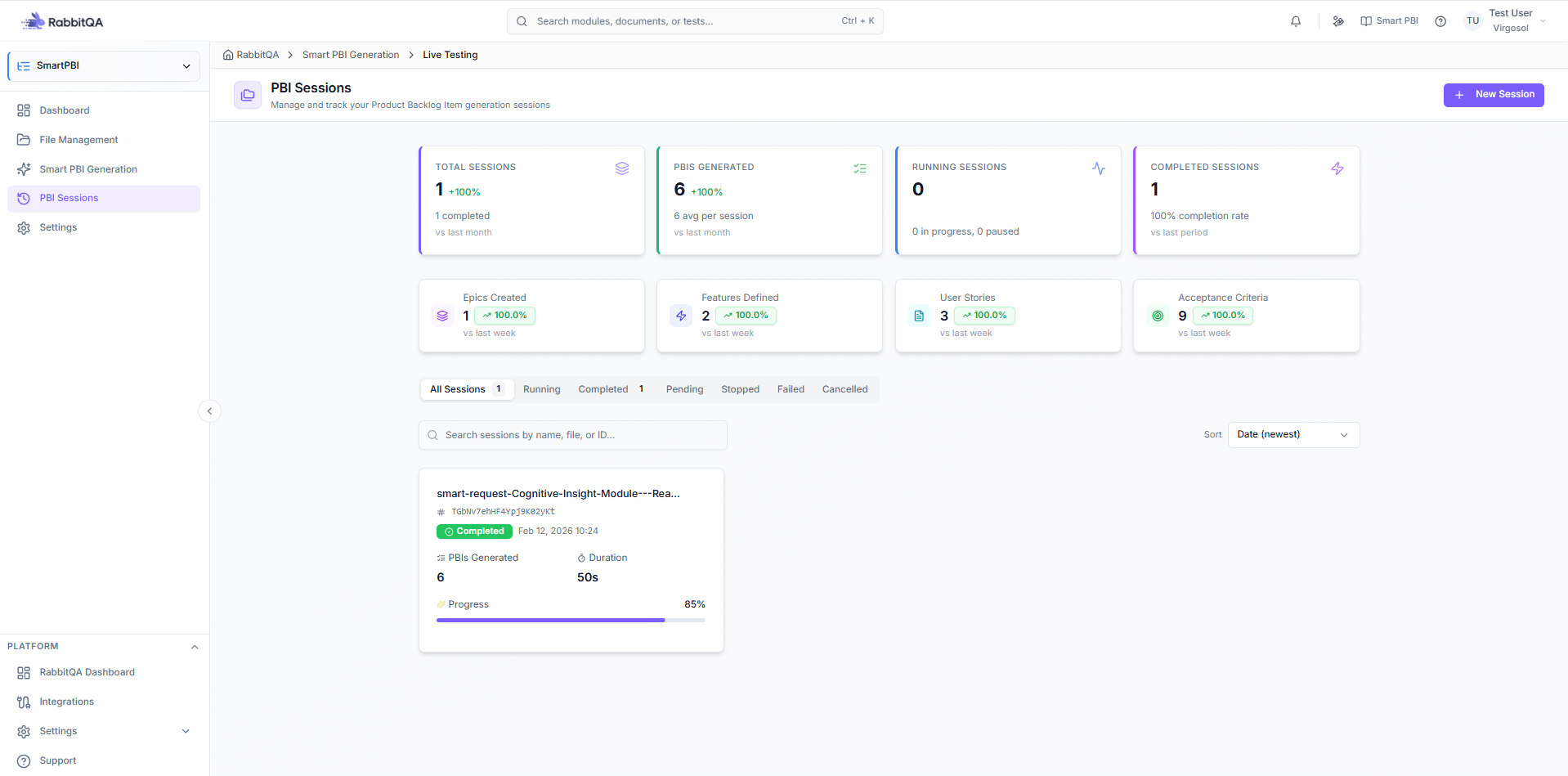The width and height of the screenshot is (1568, 776).
Task: Switch to the Cancelled tab
Action: 844,389
